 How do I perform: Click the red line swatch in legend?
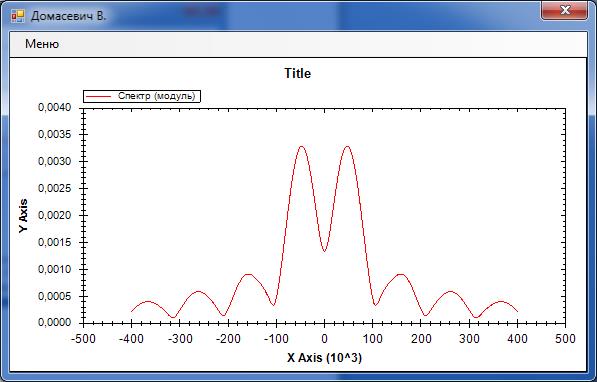(x=98, y=96)
